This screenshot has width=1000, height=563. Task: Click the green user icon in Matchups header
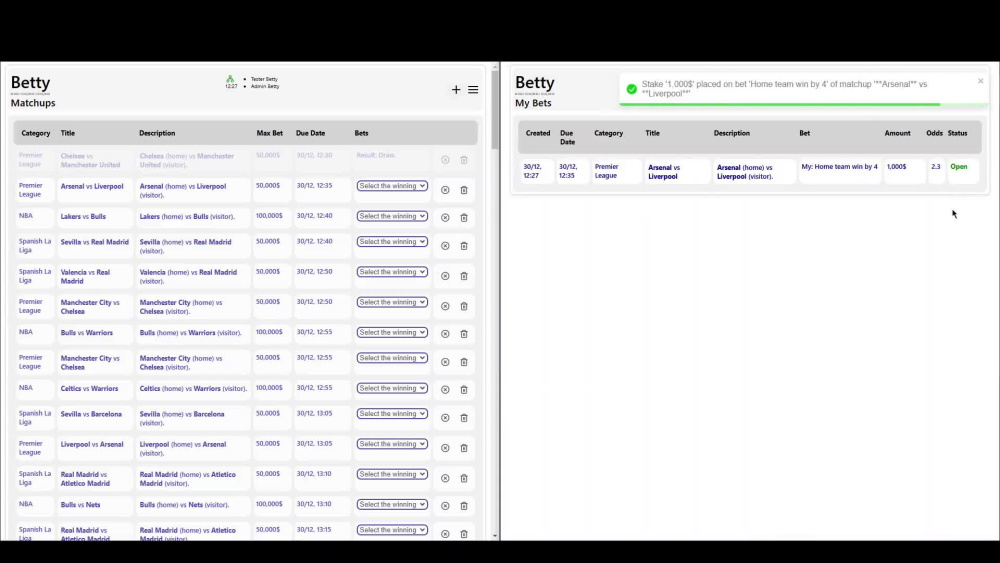[230, 79]
